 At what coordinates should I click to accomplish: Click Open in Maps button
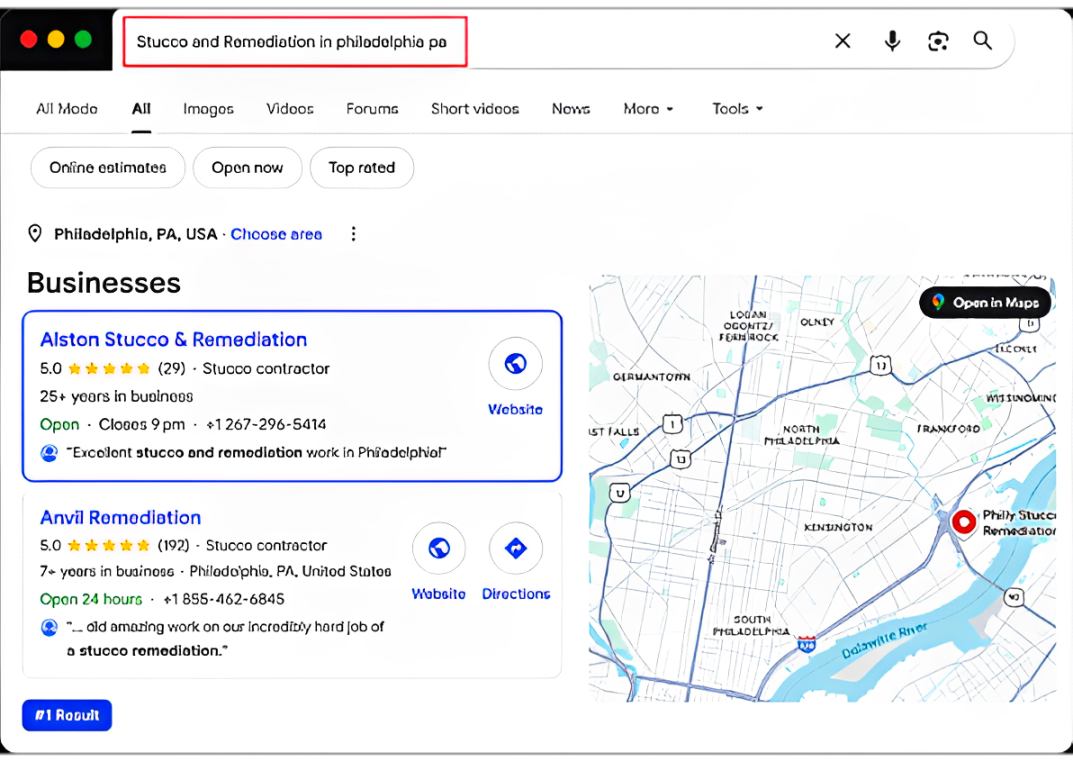985,302
